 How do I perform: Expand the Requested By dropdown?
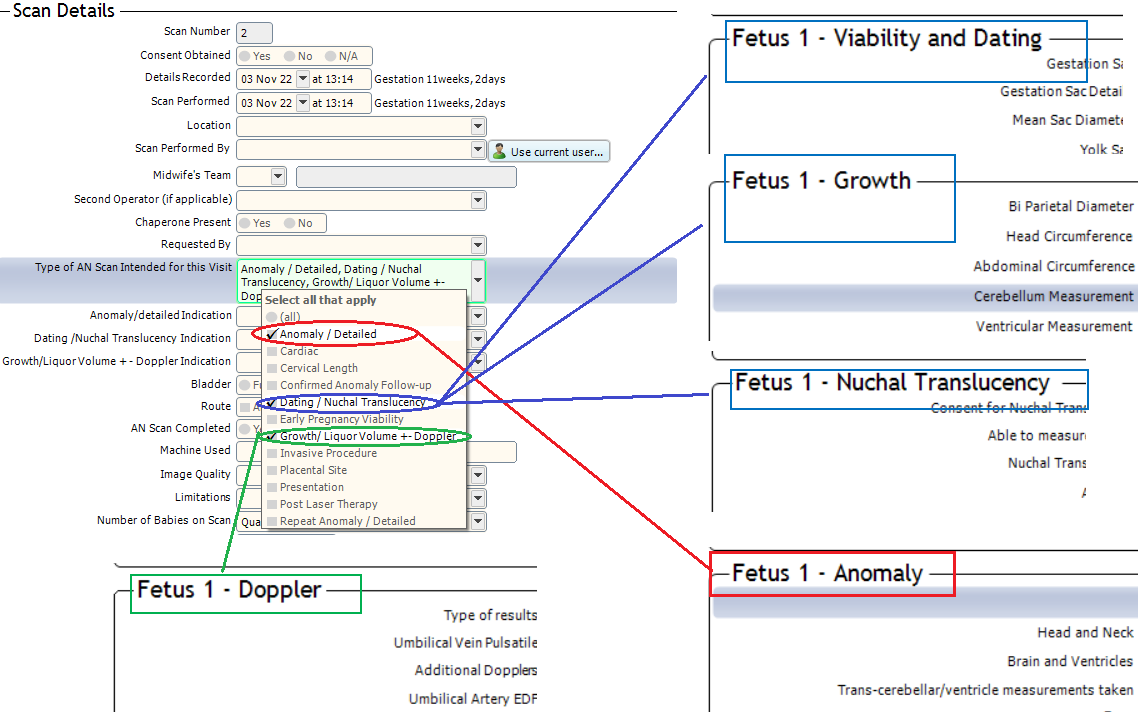tap(478, 244)
